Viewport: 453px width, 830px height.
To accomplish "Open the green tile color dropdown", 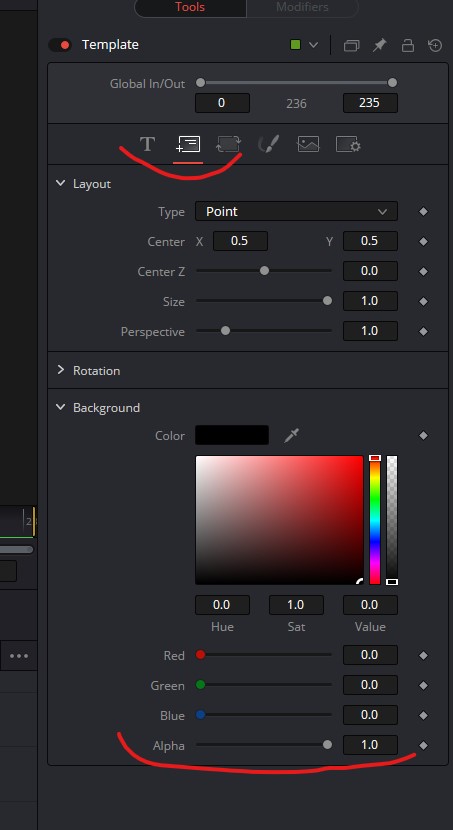I will pyautogui.click(x=304, y=45).
